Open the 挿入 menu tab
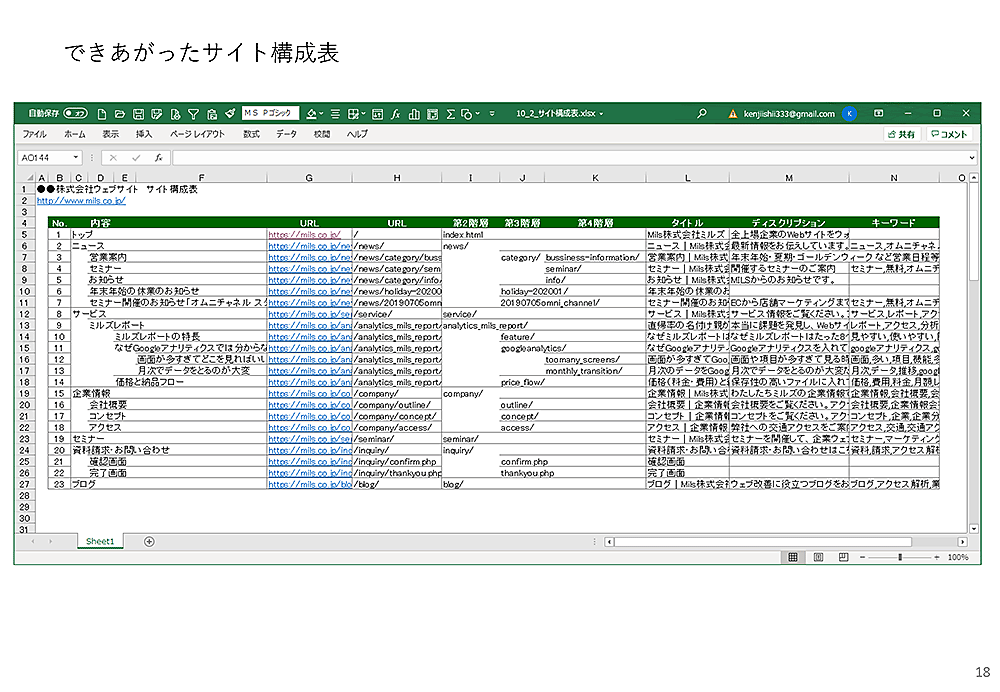Viewport: 1000px width, 692px height. [x=144, y=134]
